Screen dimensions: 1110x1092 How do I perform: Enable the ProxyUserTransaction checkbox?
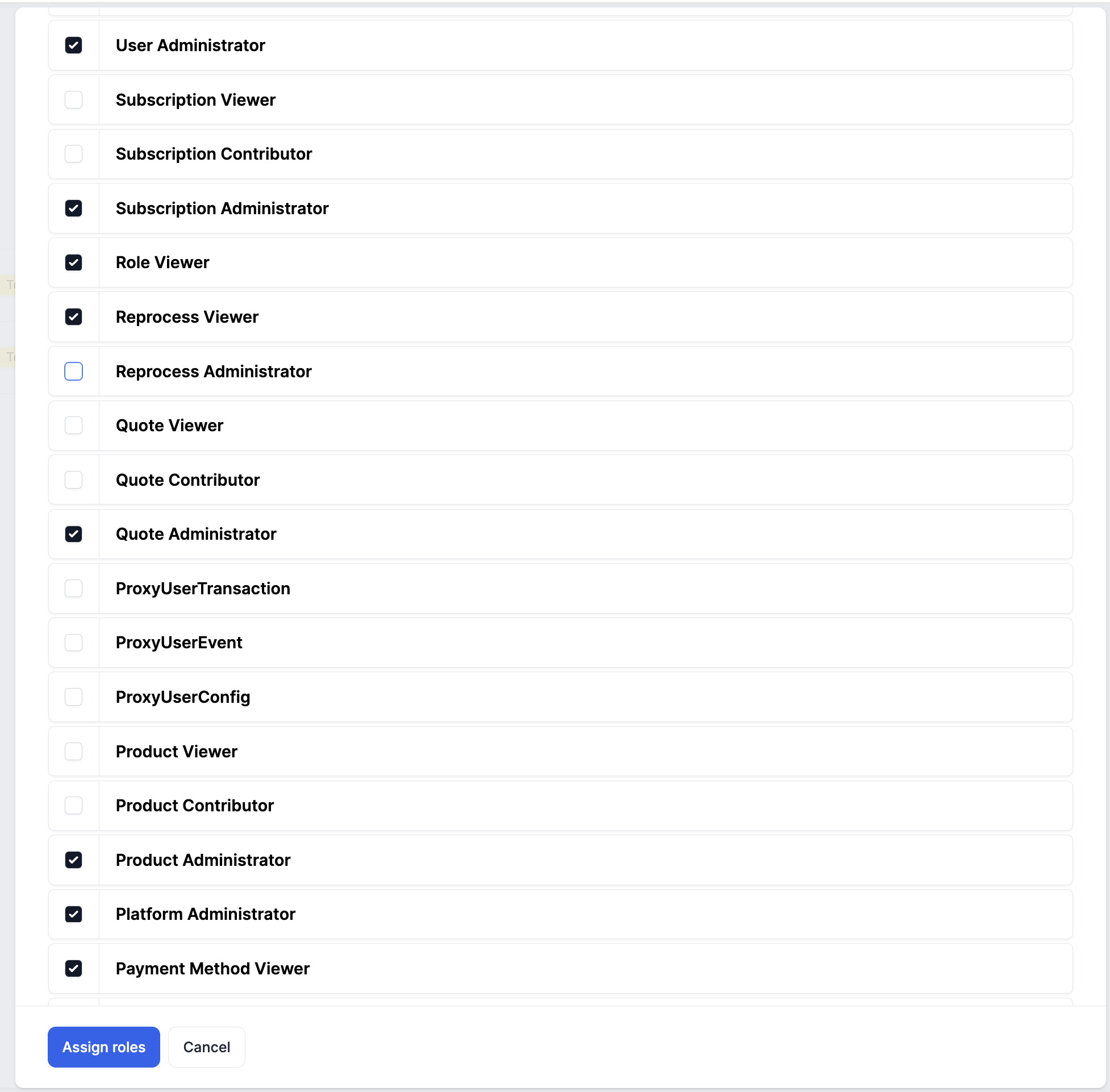73,589
